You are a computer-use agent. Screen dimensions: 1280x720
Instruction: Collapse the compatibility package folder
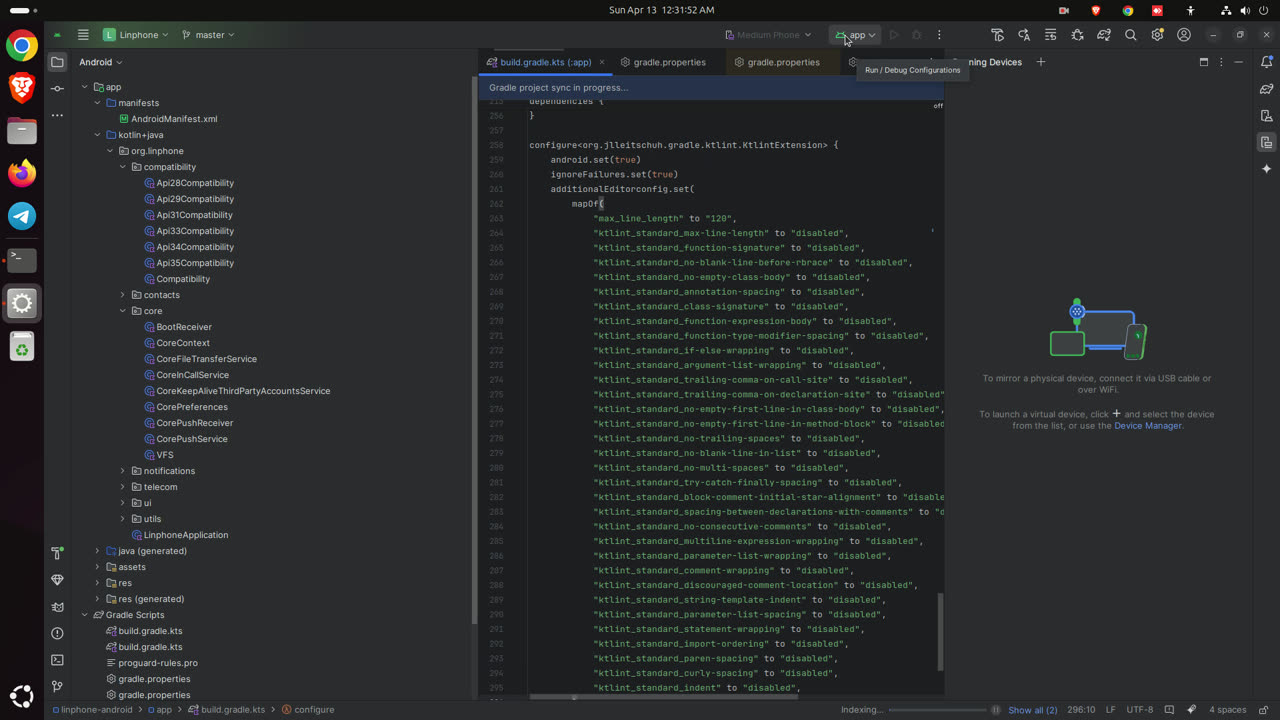(123, 167)
